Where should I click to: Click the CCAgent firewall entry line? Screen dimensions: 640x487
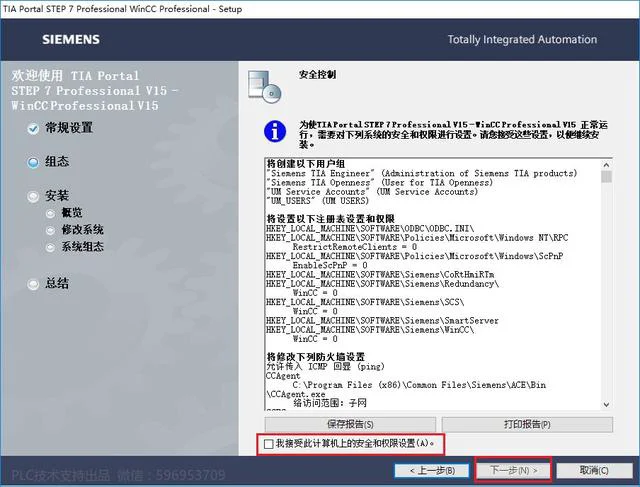283,376
